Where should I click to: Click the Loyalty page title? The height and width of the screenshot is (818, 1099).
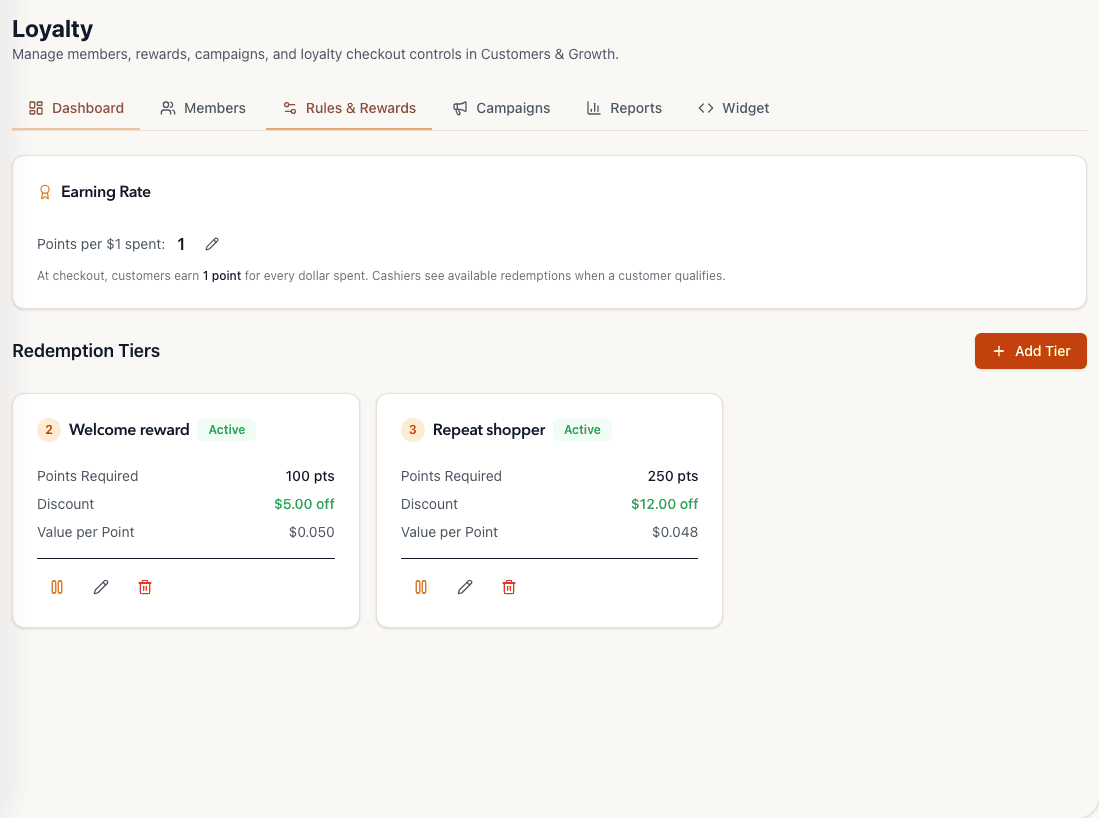[x=53, y=29]
